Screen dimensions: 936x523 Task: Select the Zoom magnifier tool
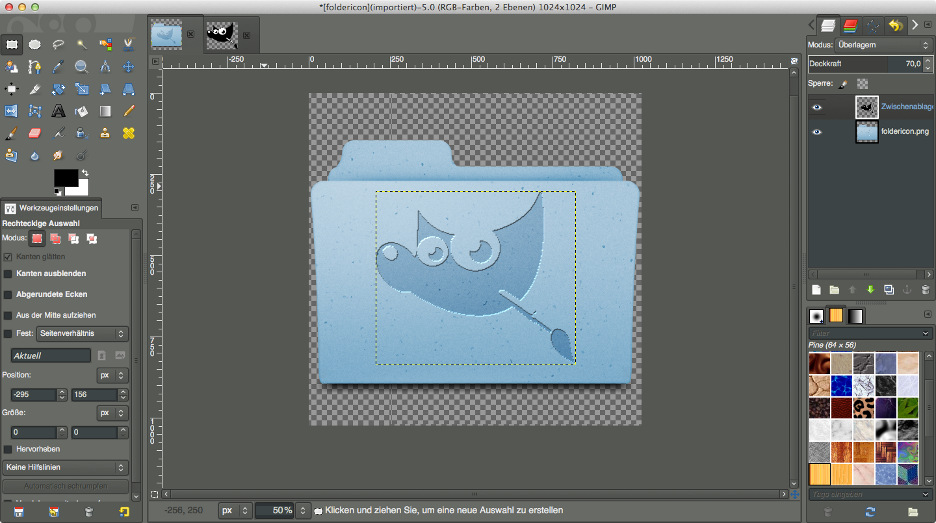tap(81, 67)
